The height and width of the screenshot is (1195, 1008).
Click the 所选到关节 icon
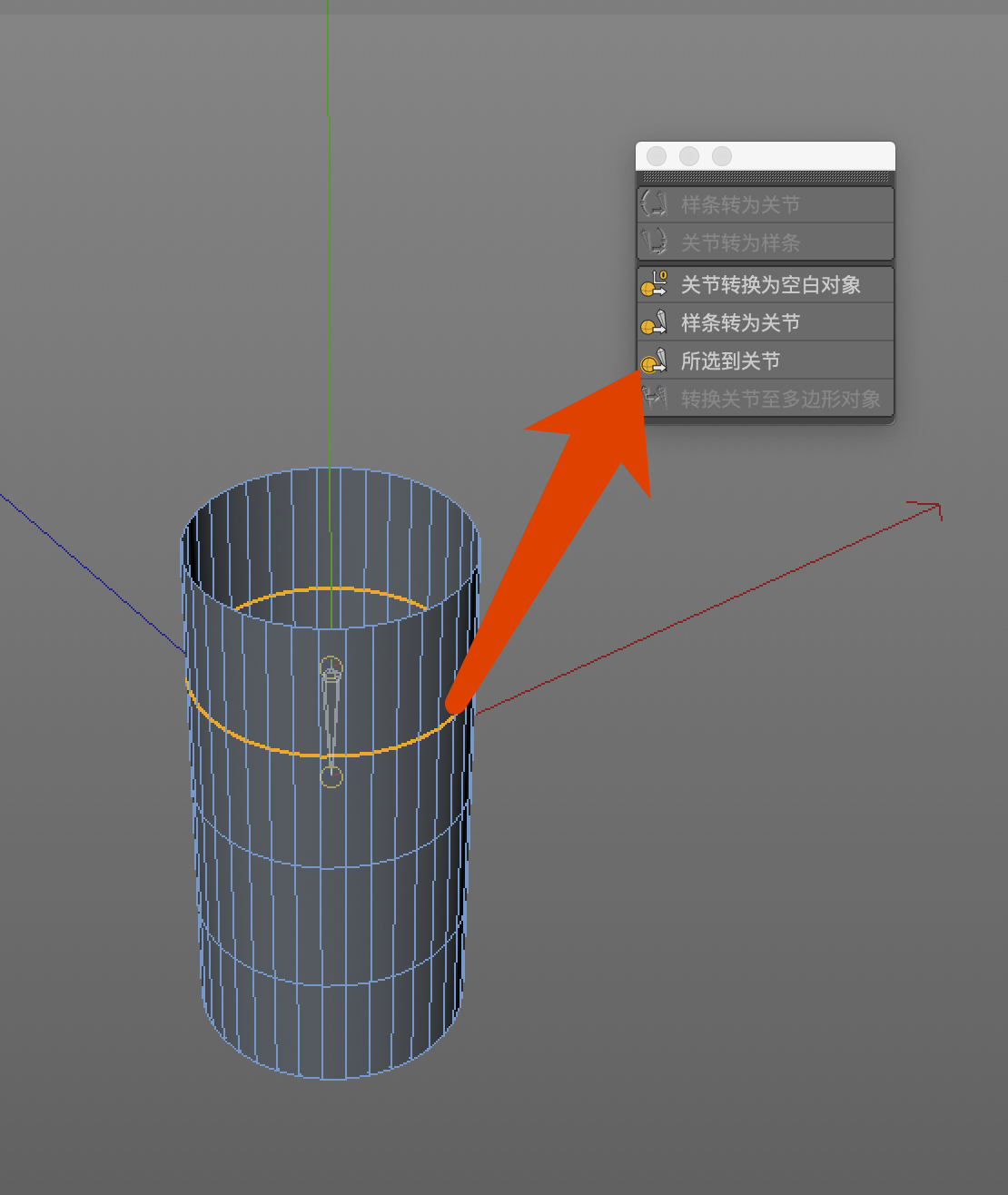point(654,360)
